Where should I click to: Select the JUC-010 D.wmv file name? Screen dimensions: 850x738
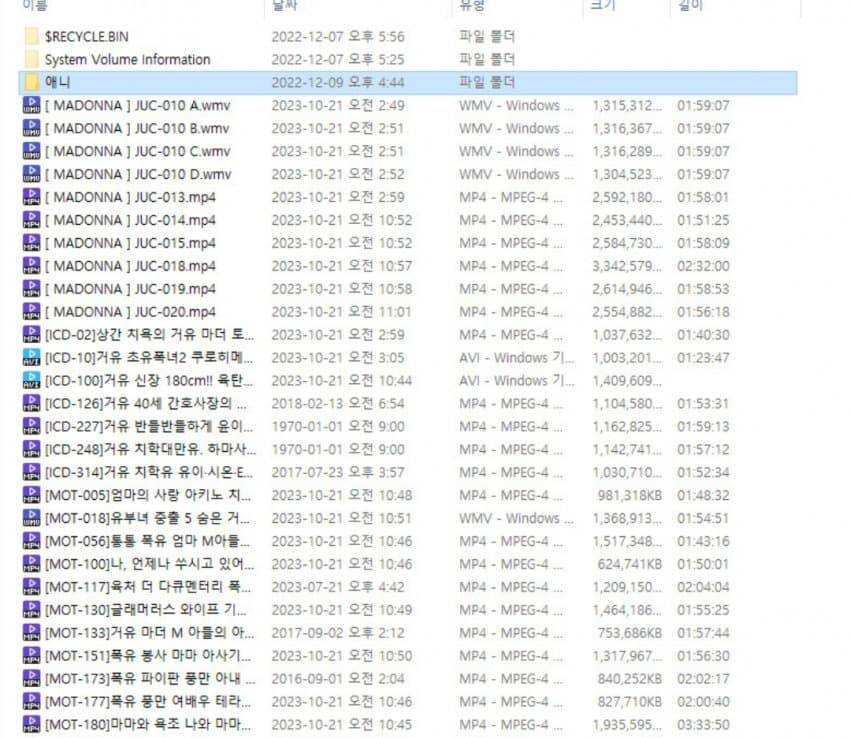click(137, 174)
